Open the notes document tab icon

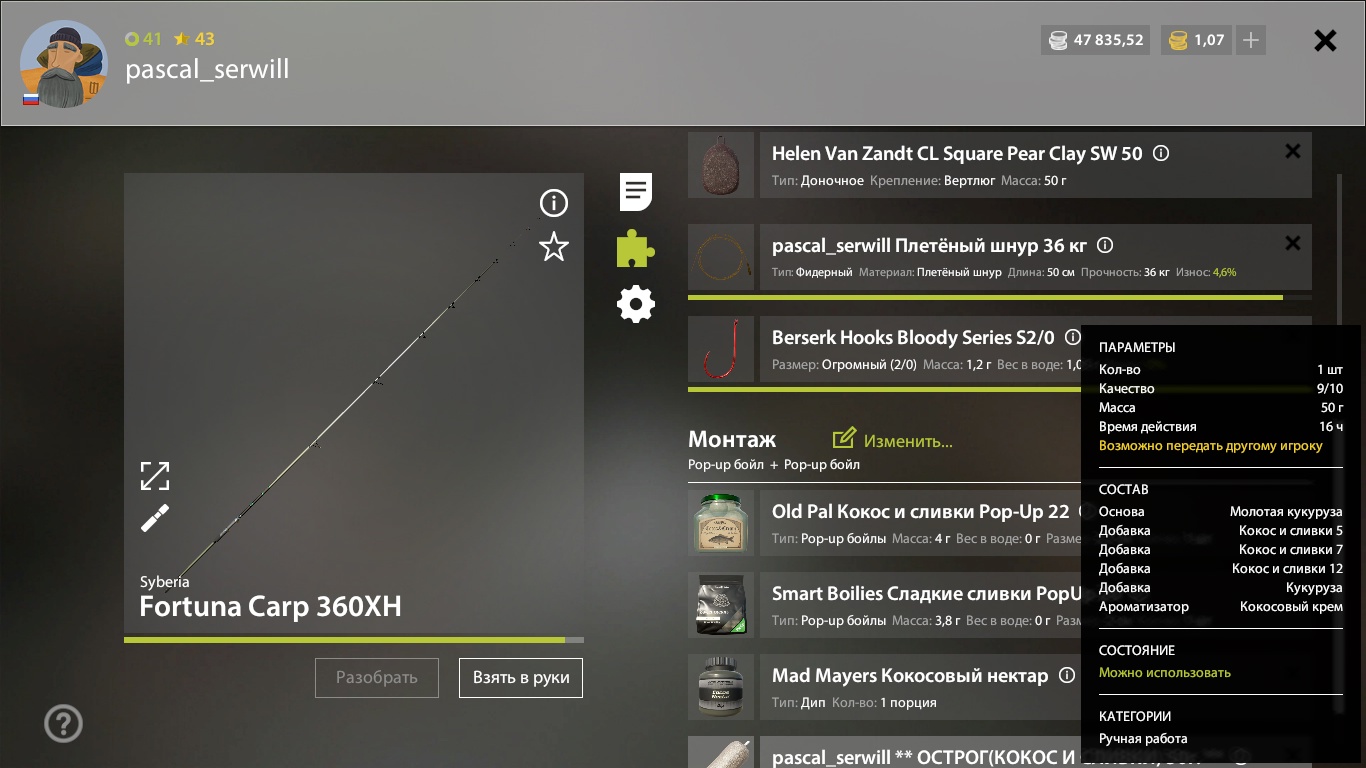[636, 191]
